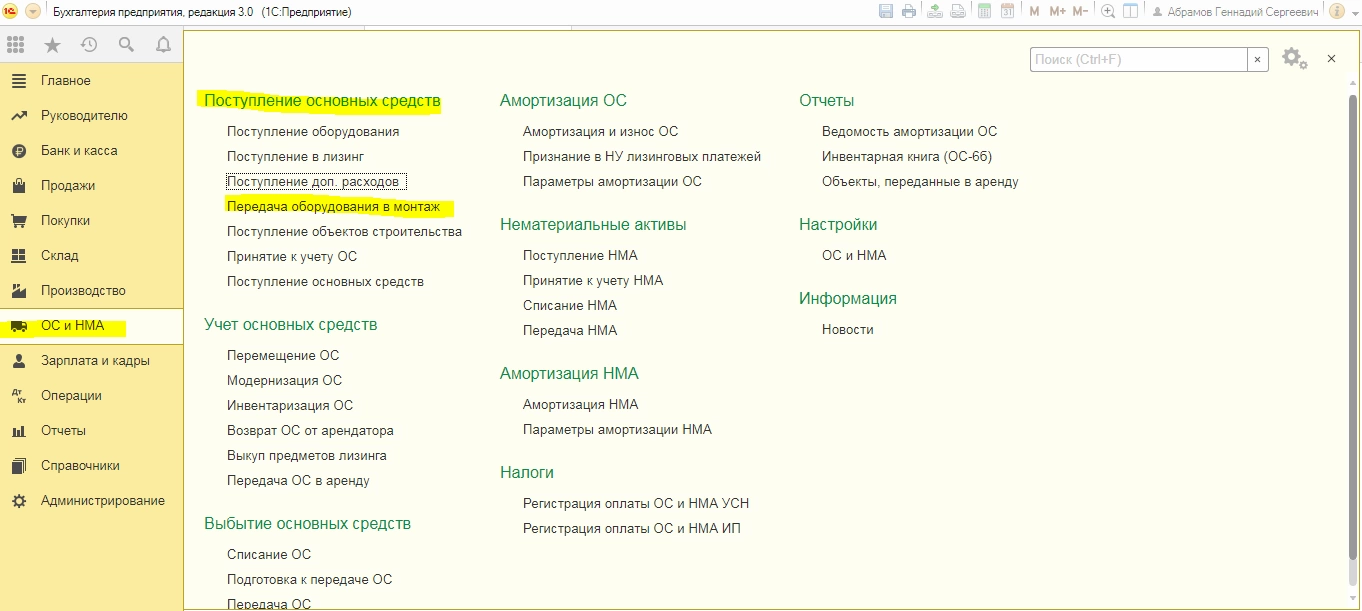The height and width of the screenshot is (611, 1362).
Task: Click the Print icon in the title bar
Action: [x=909, y=11]
